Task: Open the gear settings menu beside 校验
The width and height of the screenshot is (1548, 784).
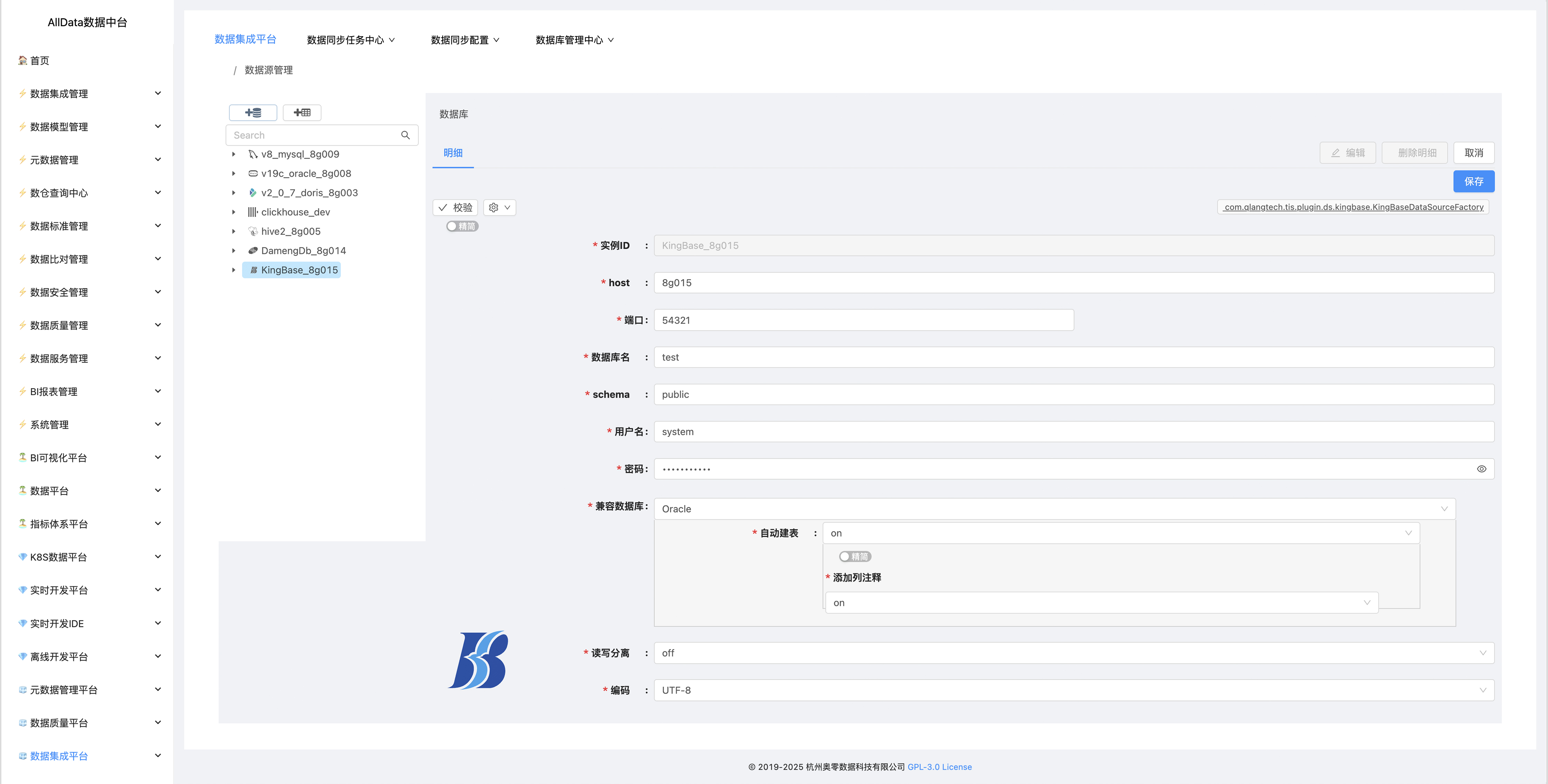Action: pyautogui.click(x=499, y=207)
